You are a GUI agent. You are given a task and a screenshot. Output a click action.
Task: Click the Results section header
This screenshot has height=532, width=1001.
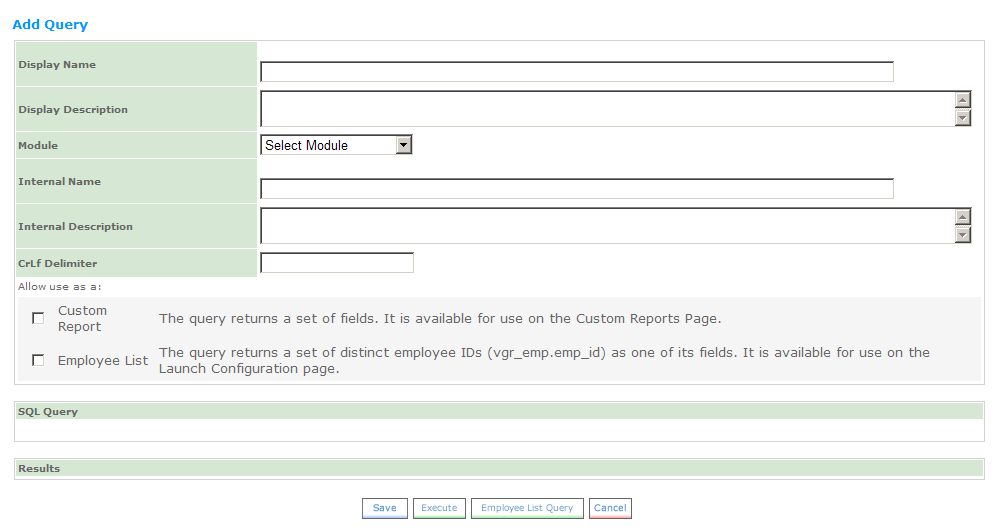(x=499, y=468)
